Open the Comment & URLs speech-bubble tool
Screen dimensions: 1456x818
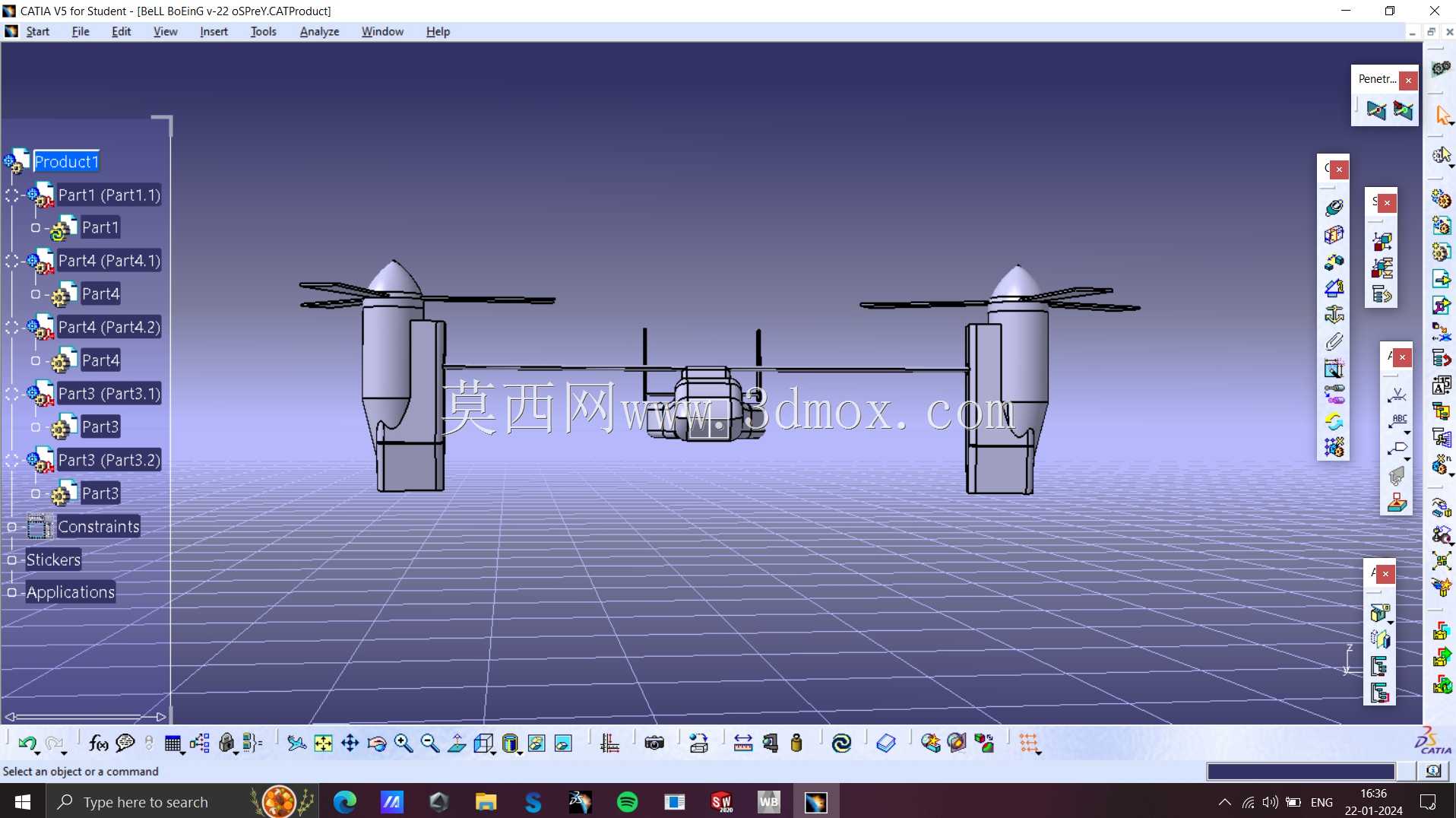click(x=125, y=743)
